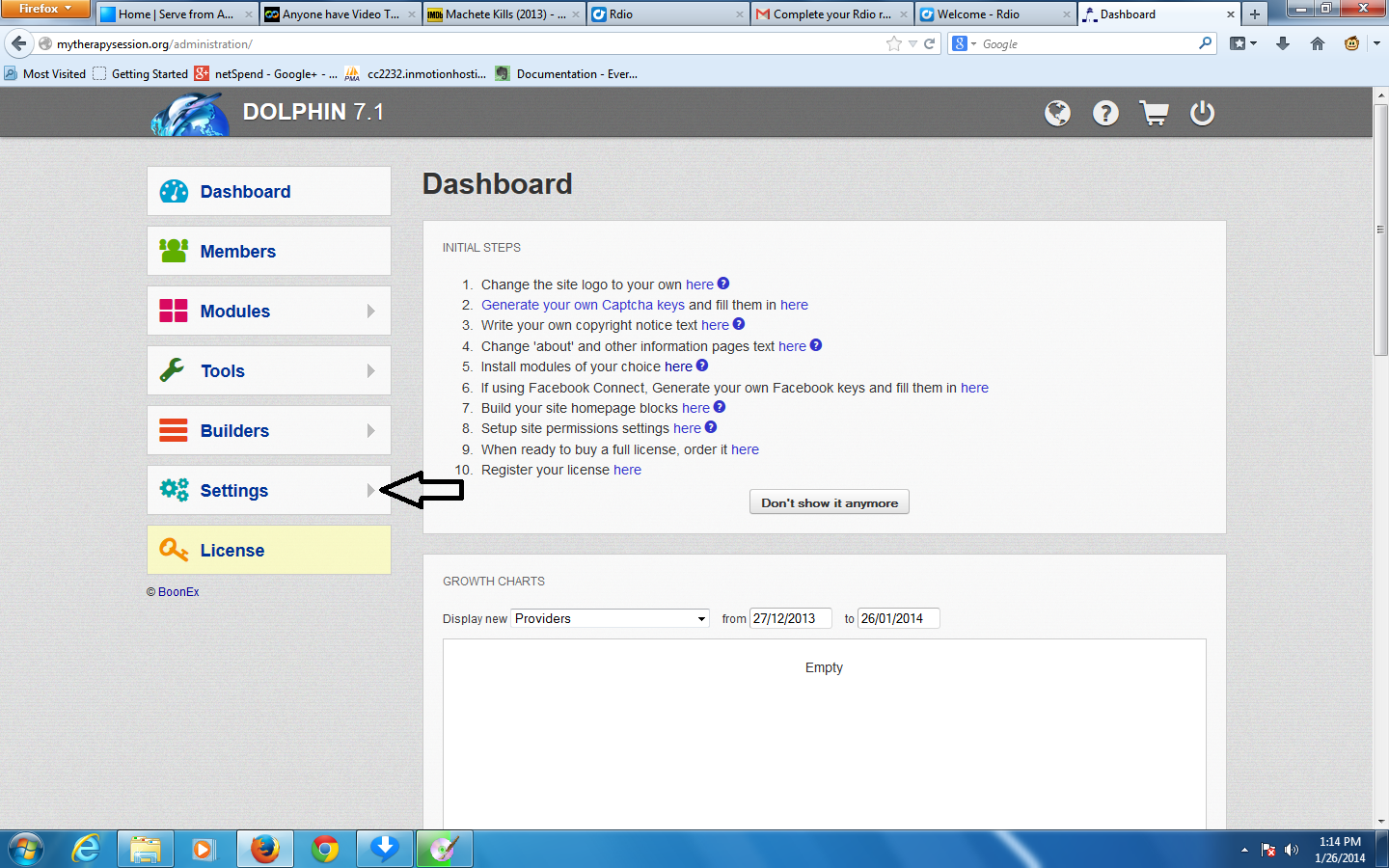Image resolution: width=1389 pixels, height=868 pixels.
Task: Click the from date field 27/12/2013
Action: 790,618
